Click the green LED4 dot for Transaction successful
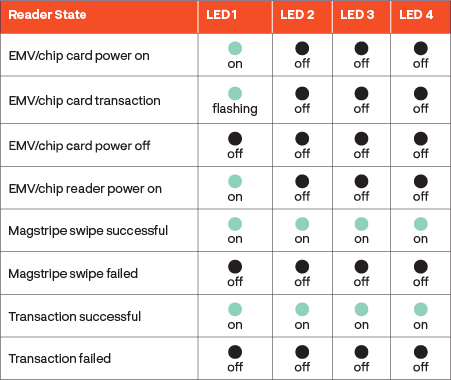This screenshot has height=380, width=451. pos(421,309)
